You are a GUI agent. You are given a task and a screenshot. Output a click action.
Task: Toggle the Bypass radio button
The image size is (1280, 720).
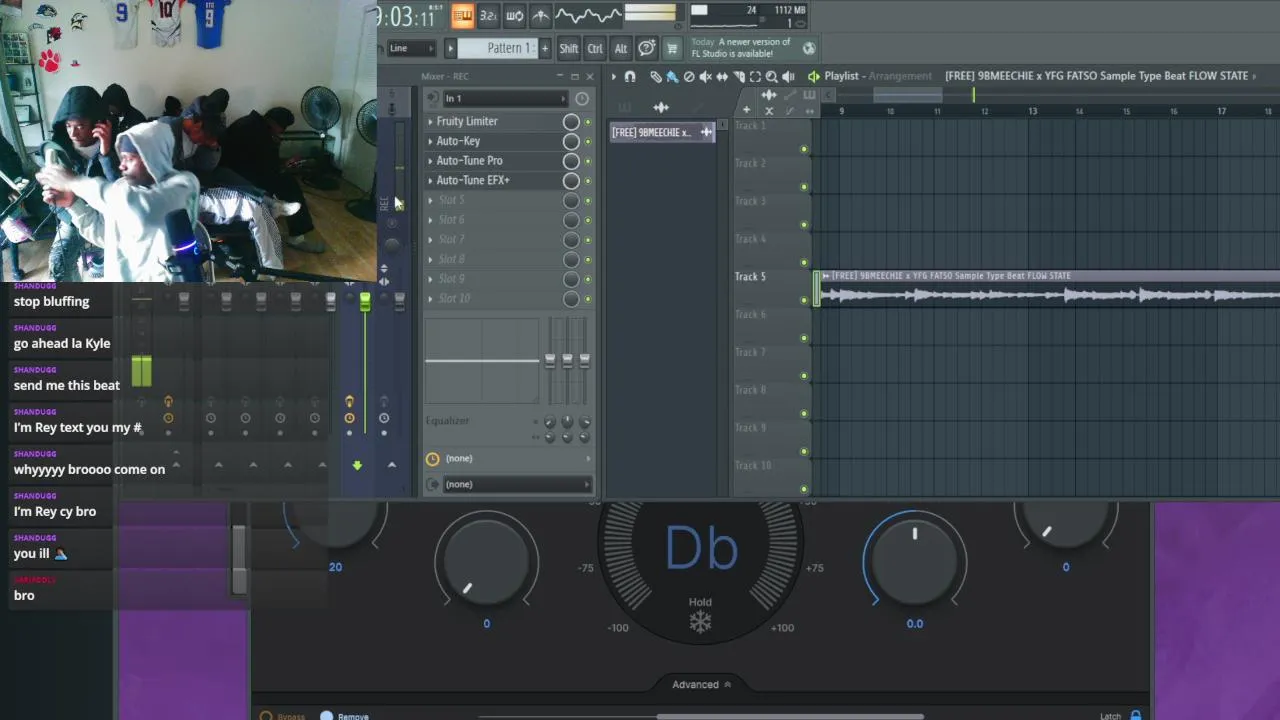(x=266, y=716)
